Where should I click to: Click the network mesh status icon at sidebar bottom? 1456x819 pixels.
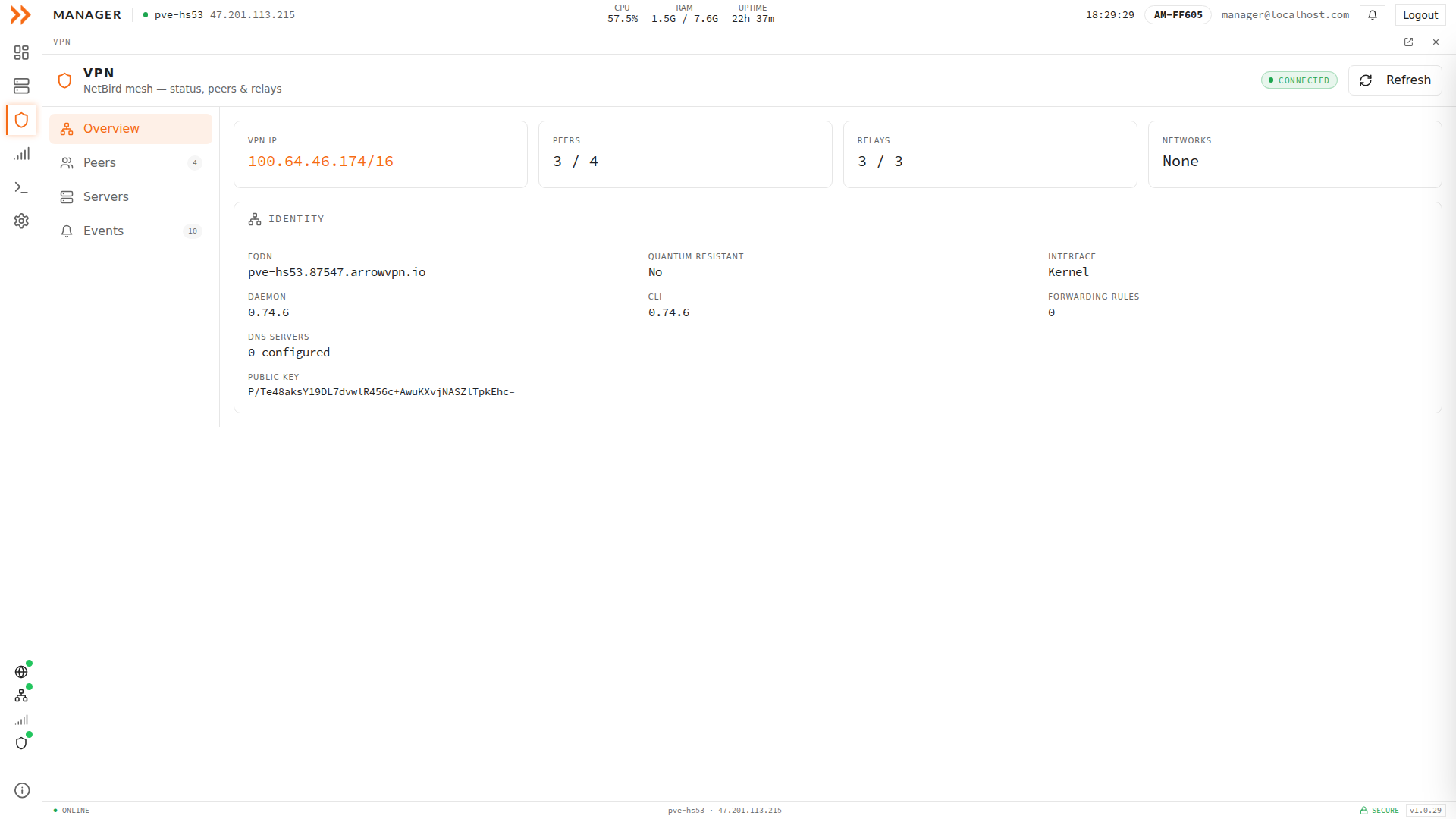21,695
